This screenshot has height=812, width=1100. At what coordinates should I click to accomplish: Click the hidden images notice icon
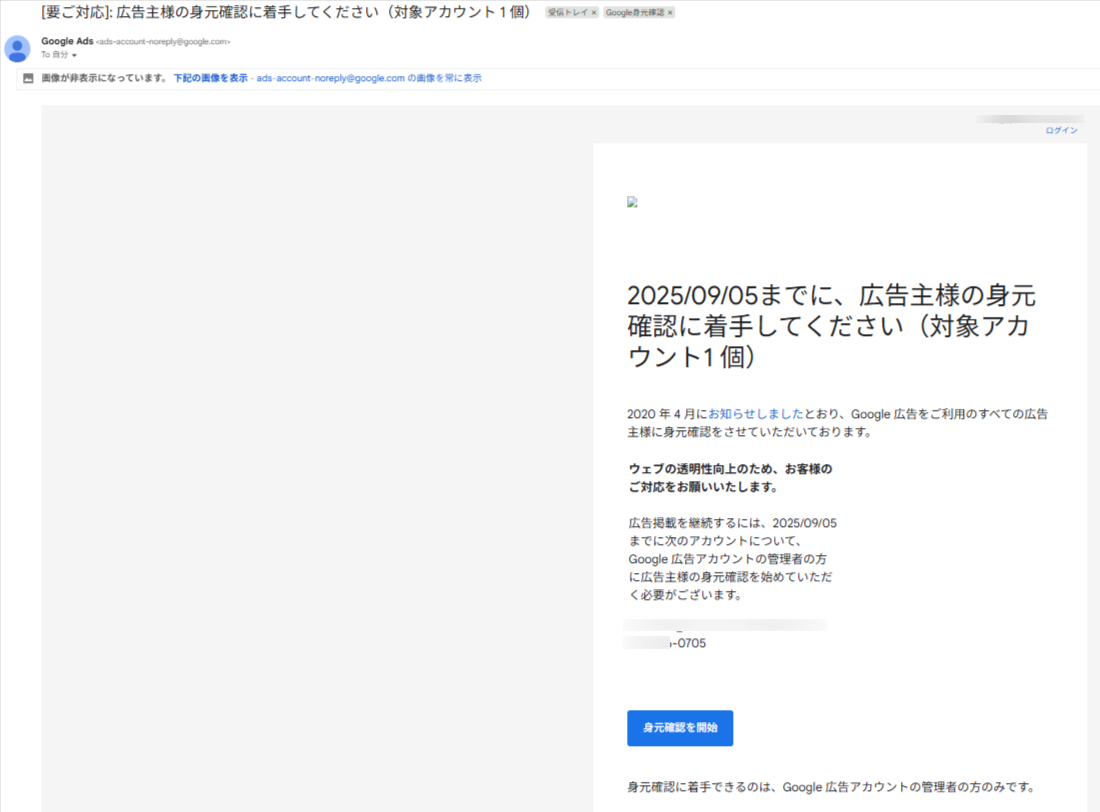click(28, 78)
